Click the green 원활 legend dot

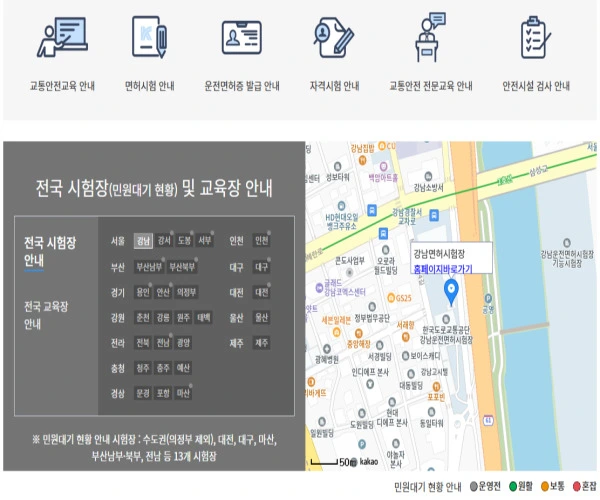[513, 487]
